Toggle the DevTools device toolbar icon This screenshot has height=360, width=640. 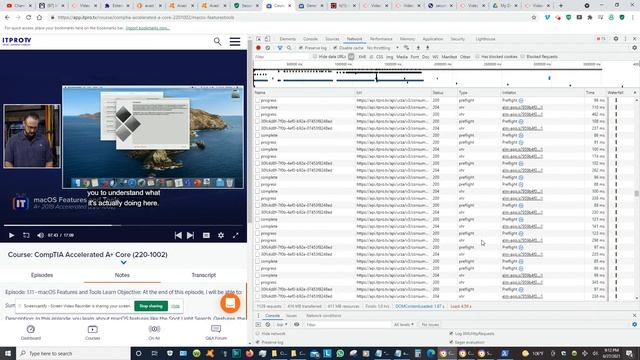[267, 39]
